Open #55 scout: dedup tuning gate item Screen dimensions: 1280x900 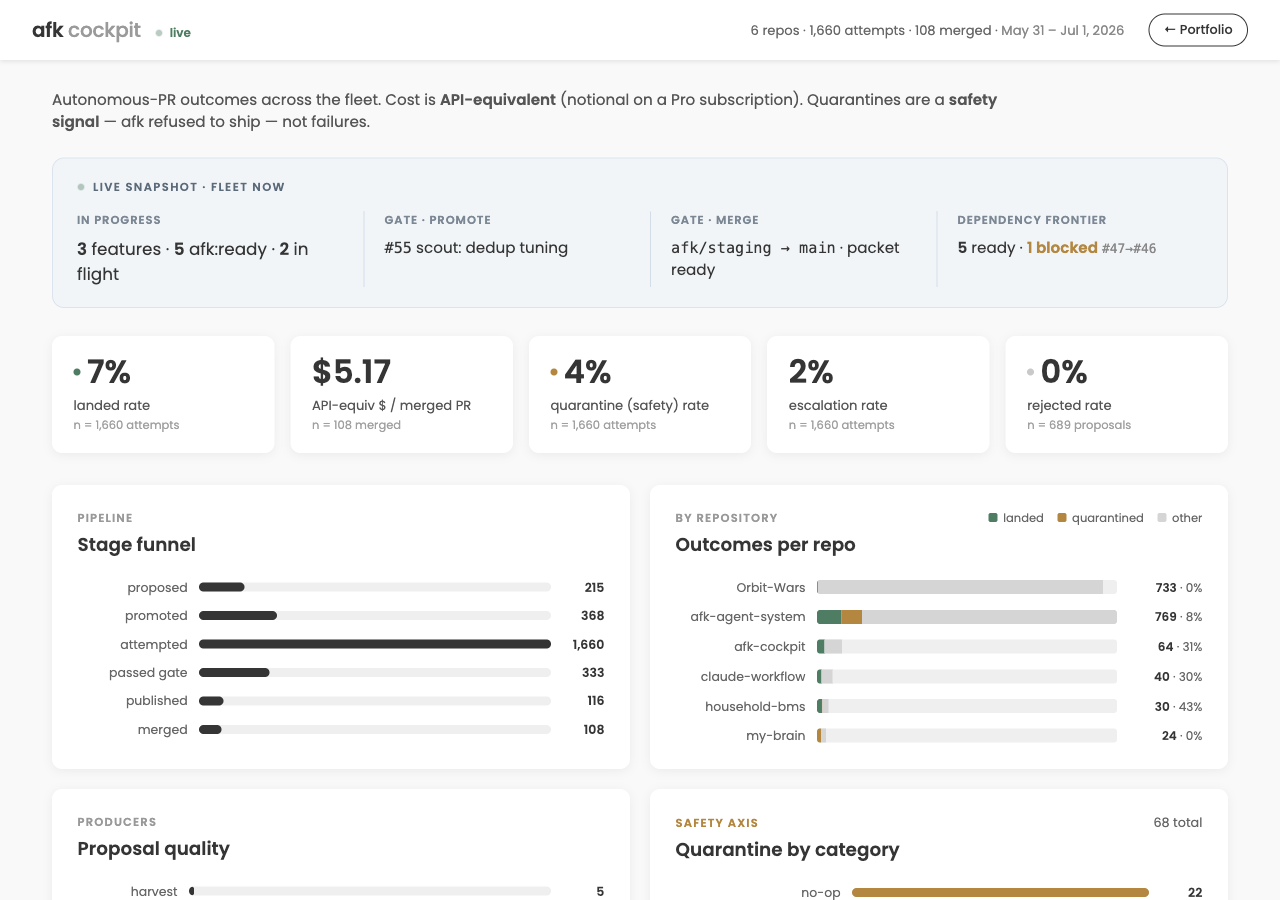tap(476, 248)
